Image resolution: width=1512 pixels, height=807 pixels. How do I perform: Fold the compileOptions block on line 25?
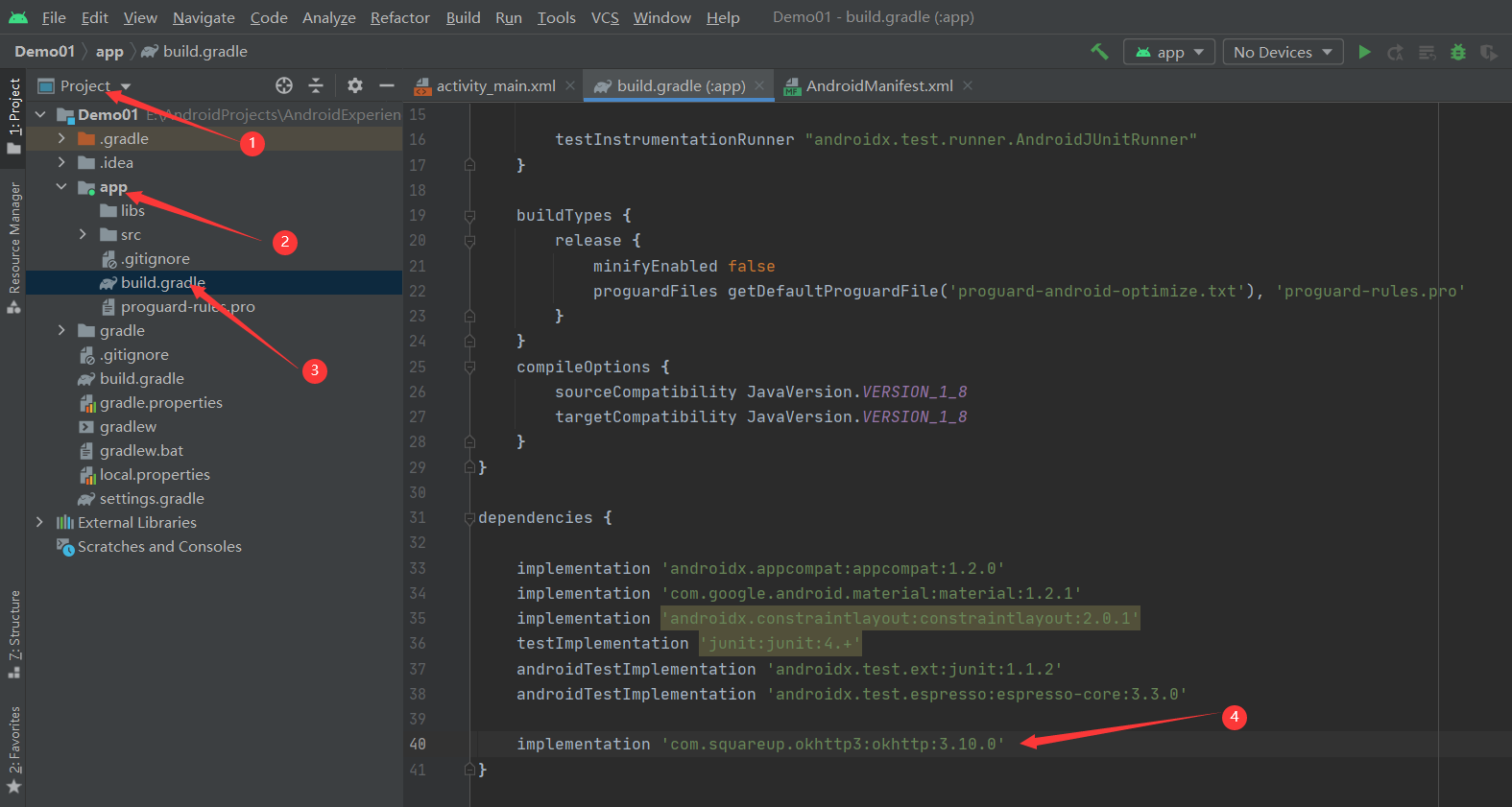click(x=469, y=367)
